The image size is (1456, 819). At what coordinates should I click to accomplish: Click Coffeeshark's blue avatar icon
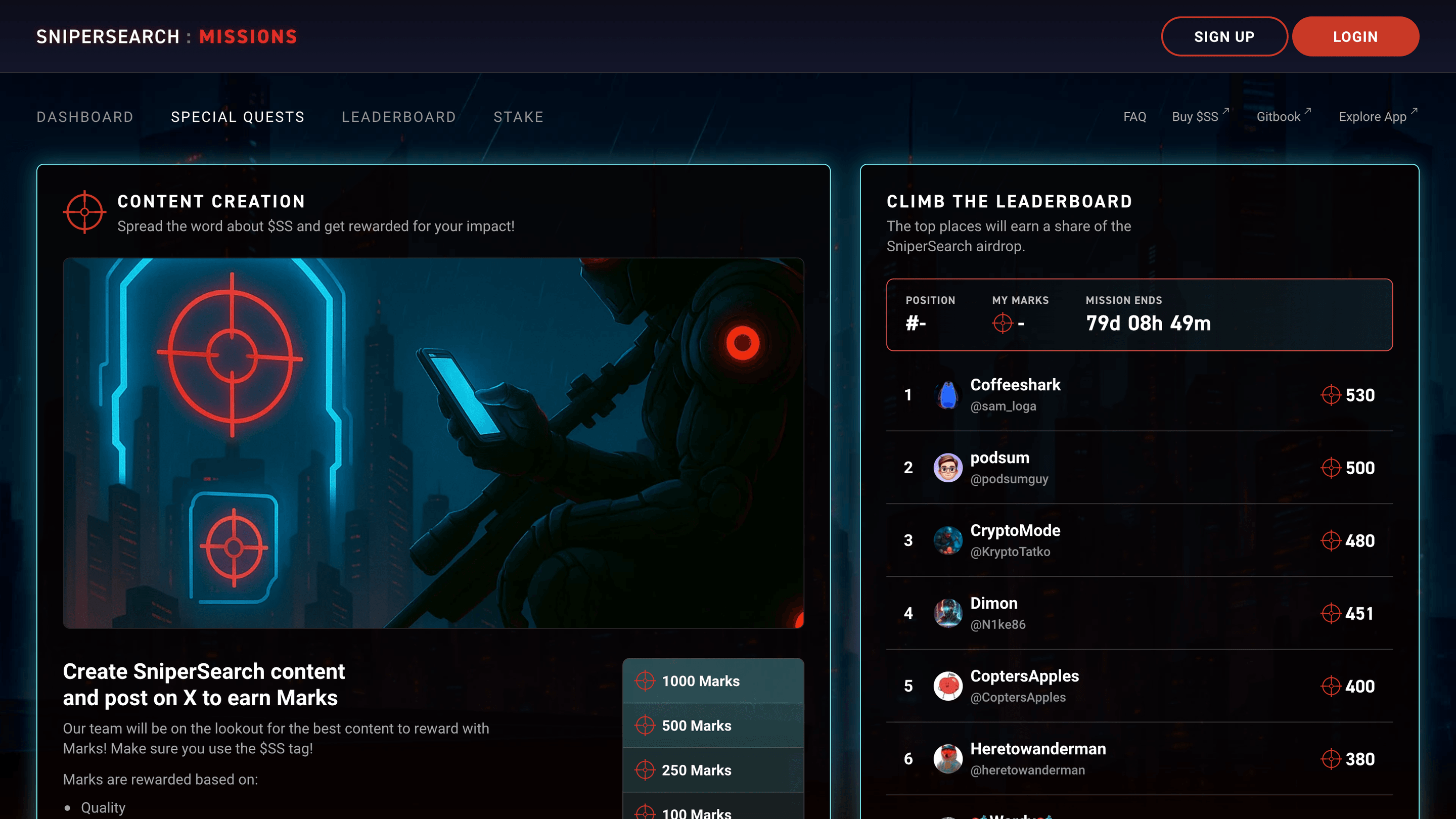pyautogui.click(x=948, y=394)
